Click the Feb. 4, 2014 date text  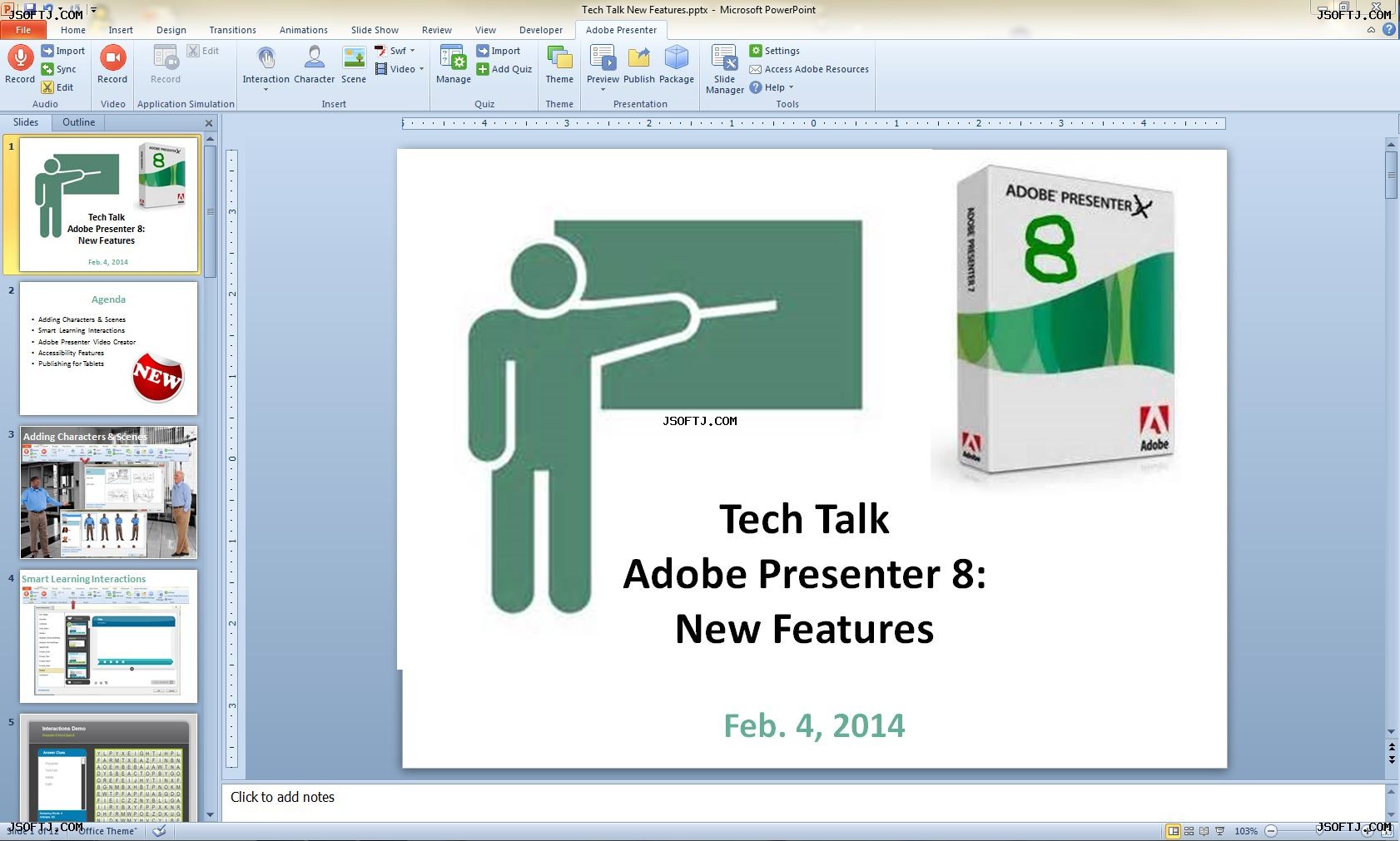click(x=814, y=725)
